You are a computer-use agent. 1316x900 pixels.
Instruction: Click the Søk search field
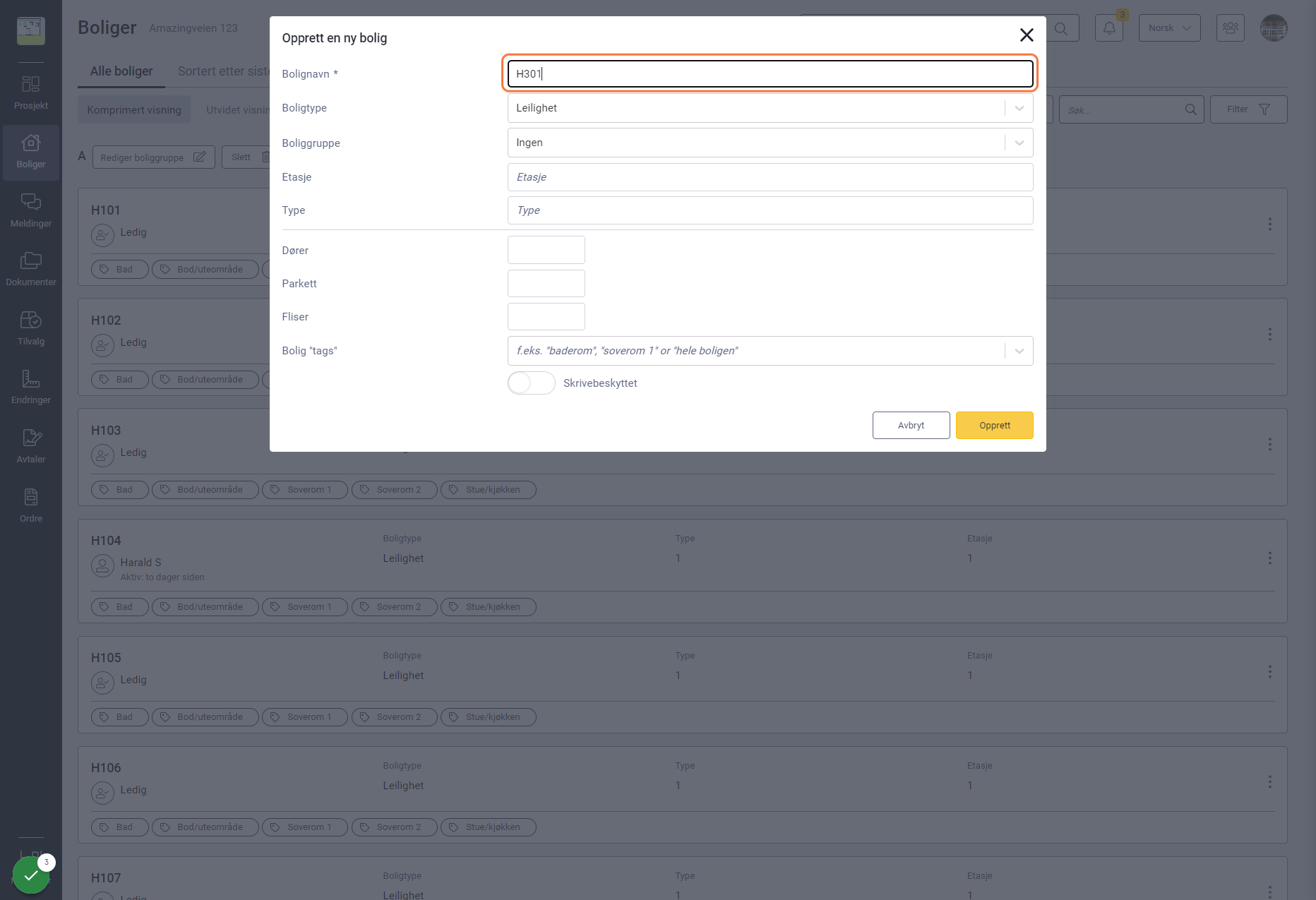pos(1132,110)
